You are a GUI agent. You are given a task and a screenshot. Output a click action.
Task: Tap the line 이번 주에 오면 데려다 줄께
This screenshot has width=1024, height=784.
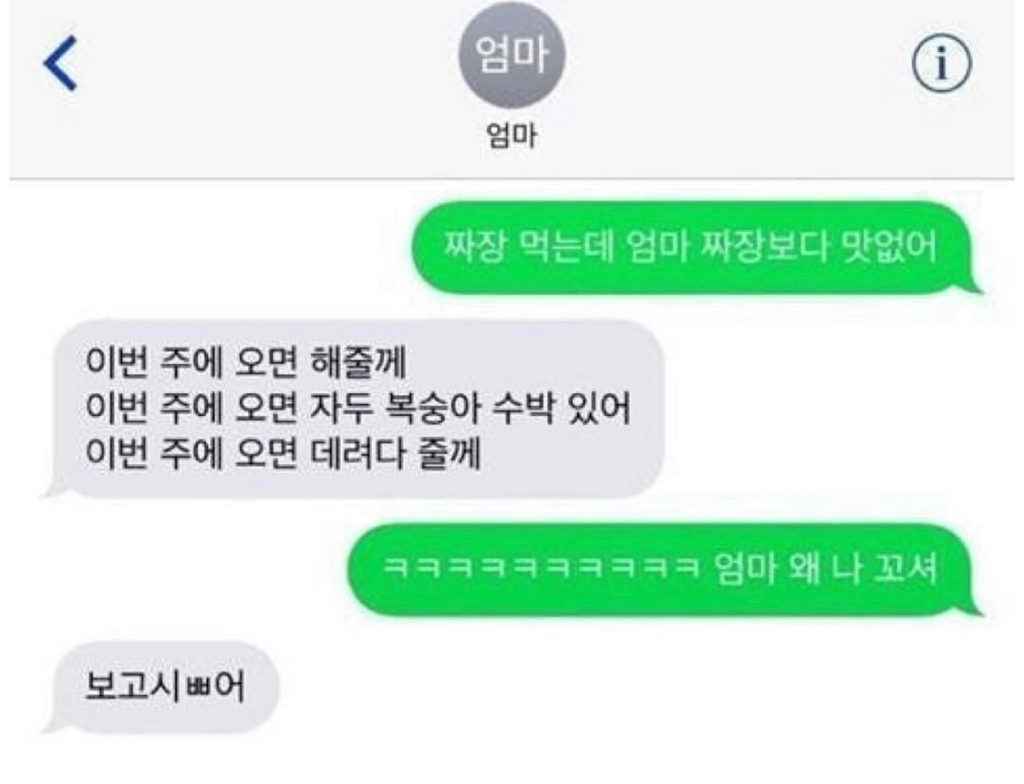pyautogui.click(x=283, y=452)
